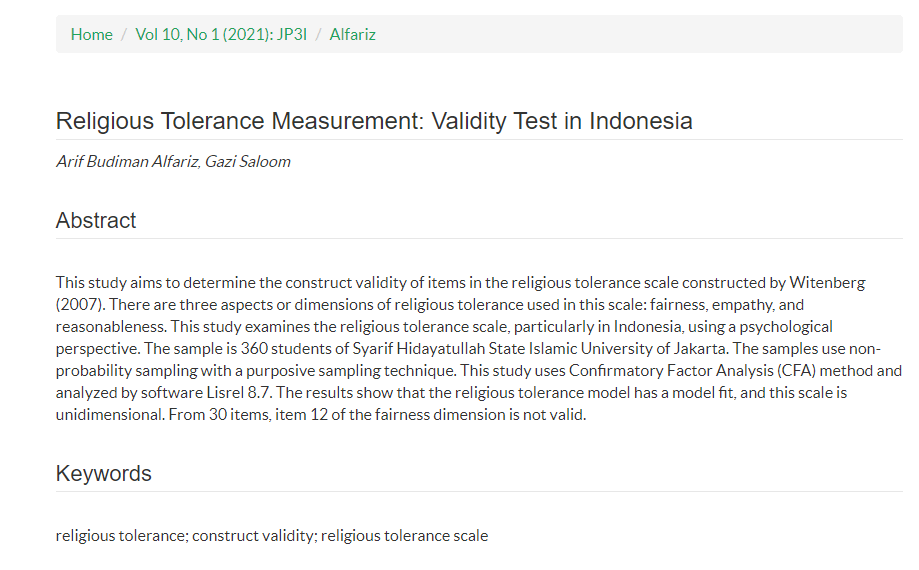Viewport: 919px width, 570px height.
Task: Click the name Witenberg in the abstract
Action: pyautogui.click(x=826, y=283)
